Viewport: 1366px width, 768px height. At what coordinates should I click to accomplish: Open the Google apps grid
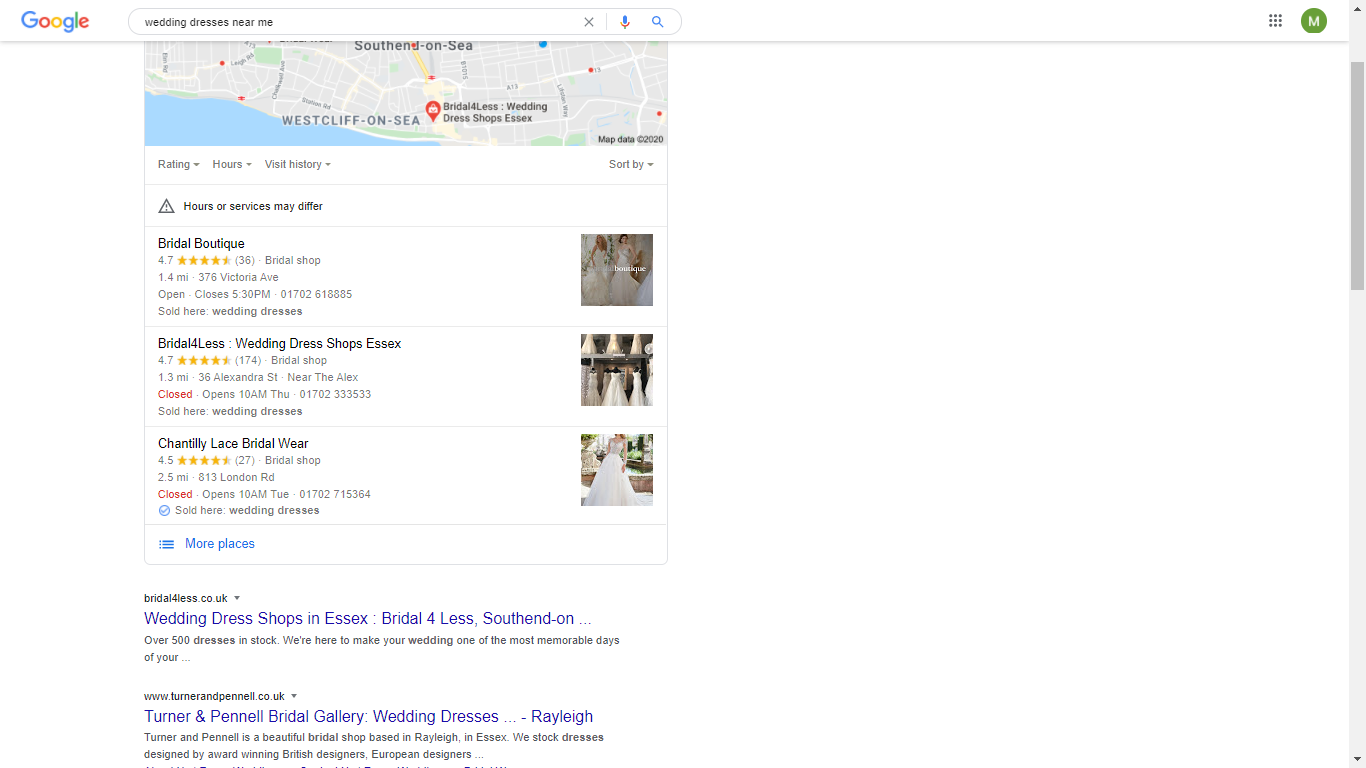[1275, 21]
